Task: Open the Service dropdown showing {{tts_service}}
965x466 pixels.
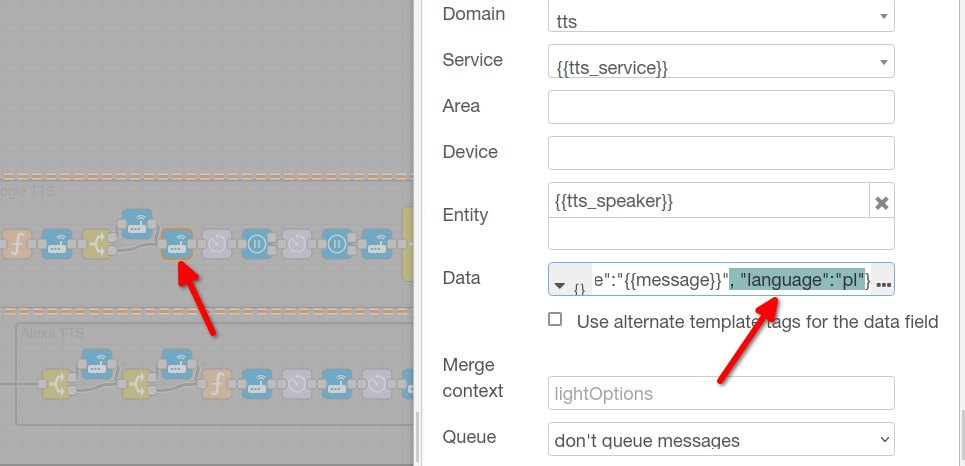Action: coord(721,61)
